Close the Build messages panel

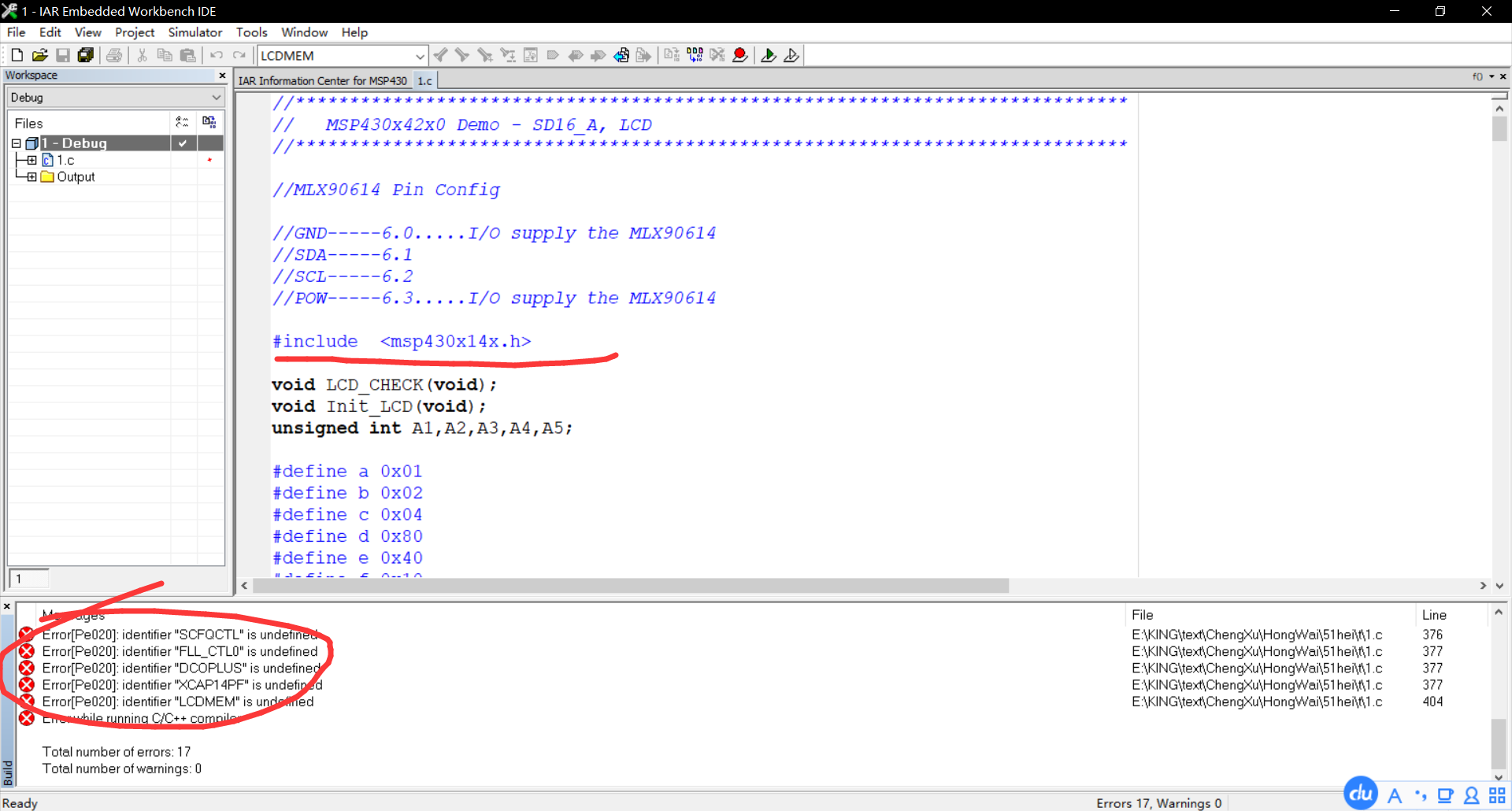coord(7,606)
